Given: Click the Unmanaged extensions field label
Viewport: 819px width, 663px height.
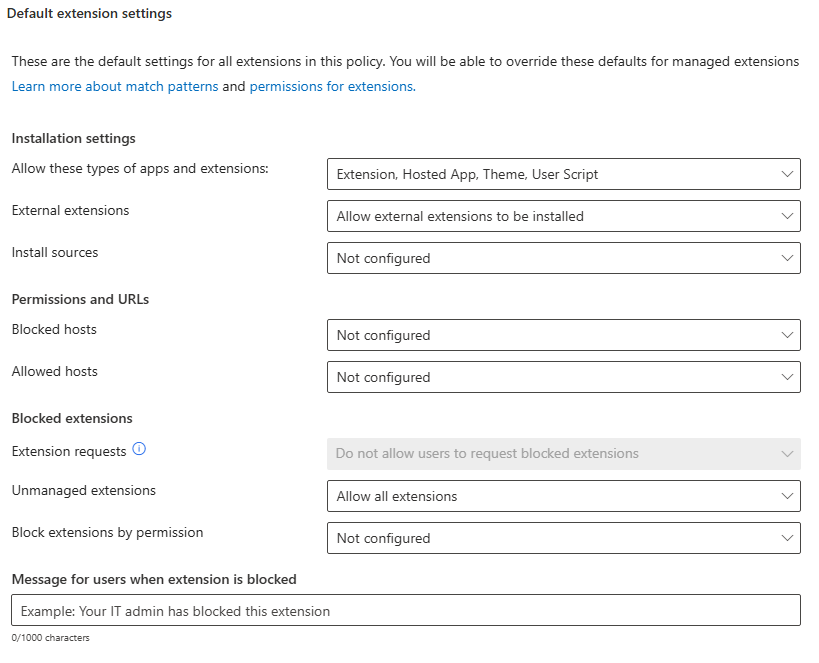Looking at the screenshot, I should click(83, 491).
